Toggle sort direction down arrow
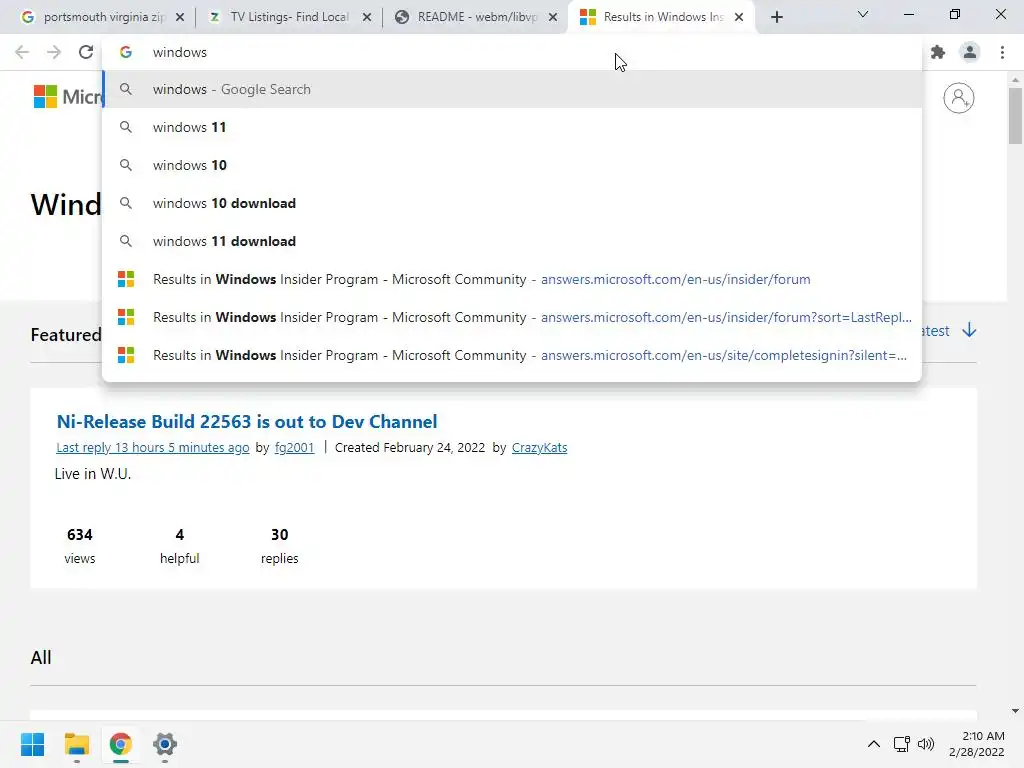Image resolution: width=1024 pixels, height=768 pixels. 969,330
